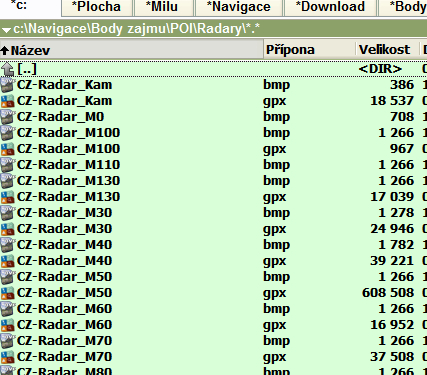Select CZ-Radar_M130 gpx file name
Image resolution: width=427 pixels, height=375 pixels.
click(68, 197)
